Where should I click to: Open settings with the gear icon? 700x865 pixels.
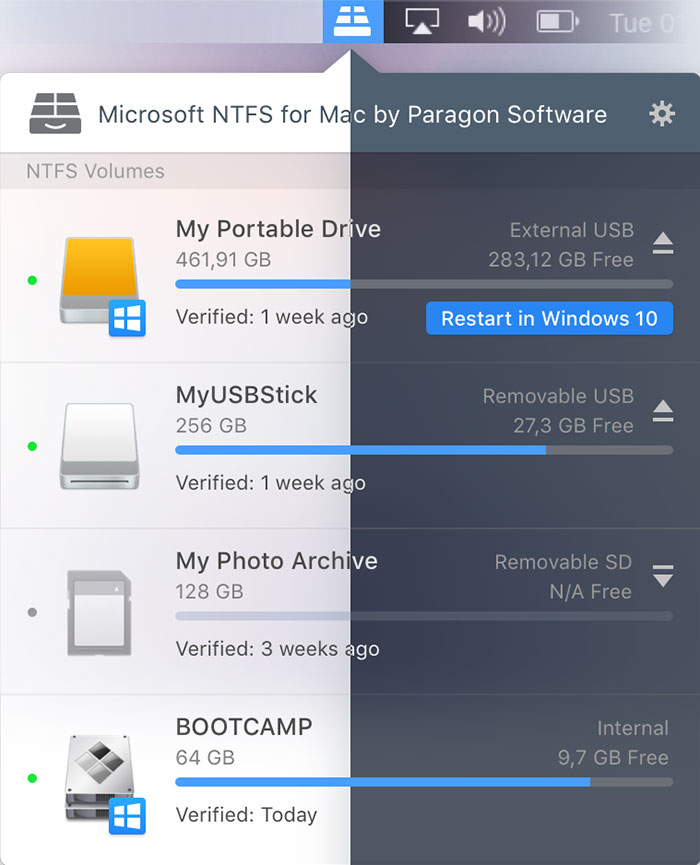click(x=661, y=114)
